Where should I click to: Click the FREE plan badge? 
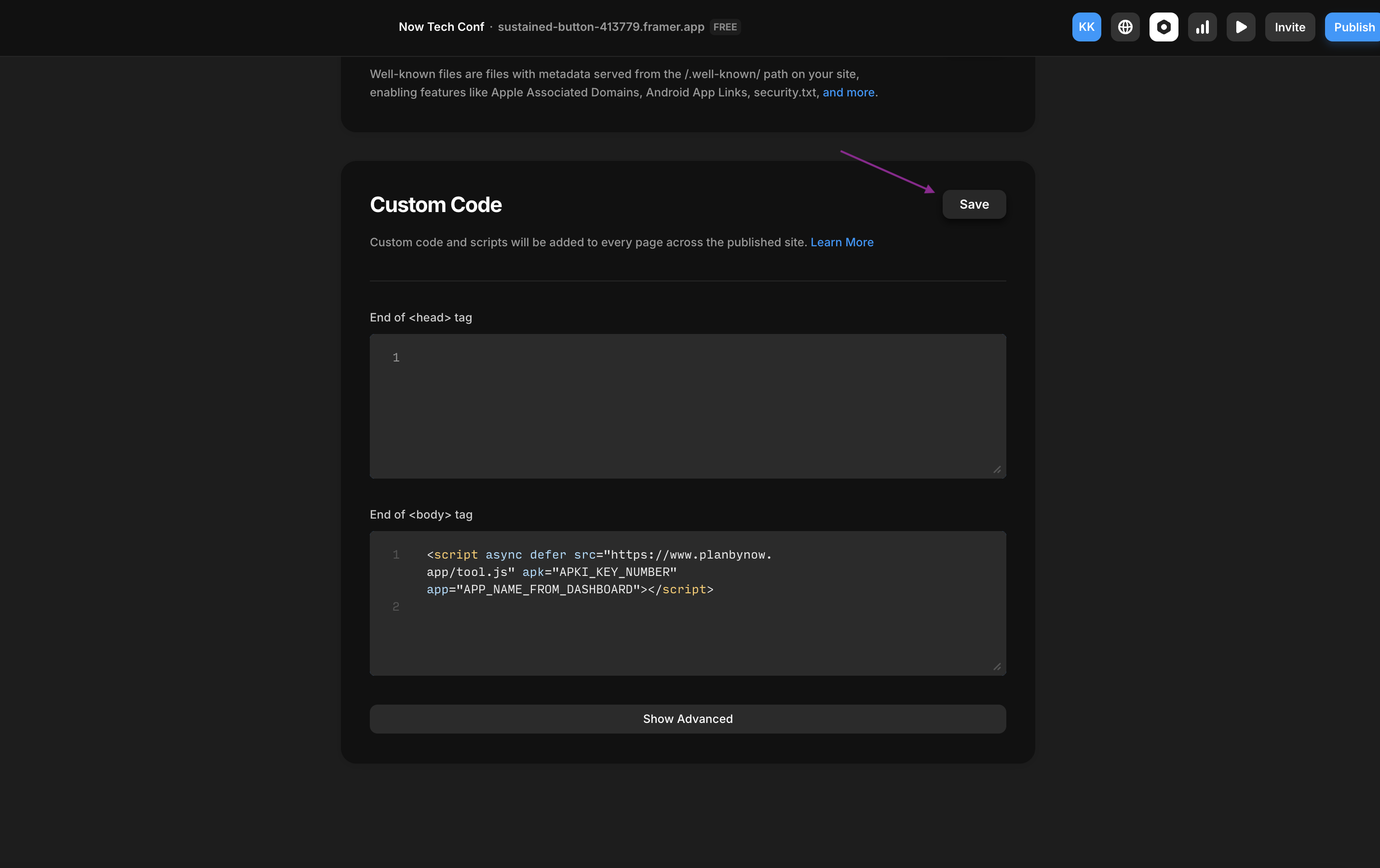pos(725,27)
